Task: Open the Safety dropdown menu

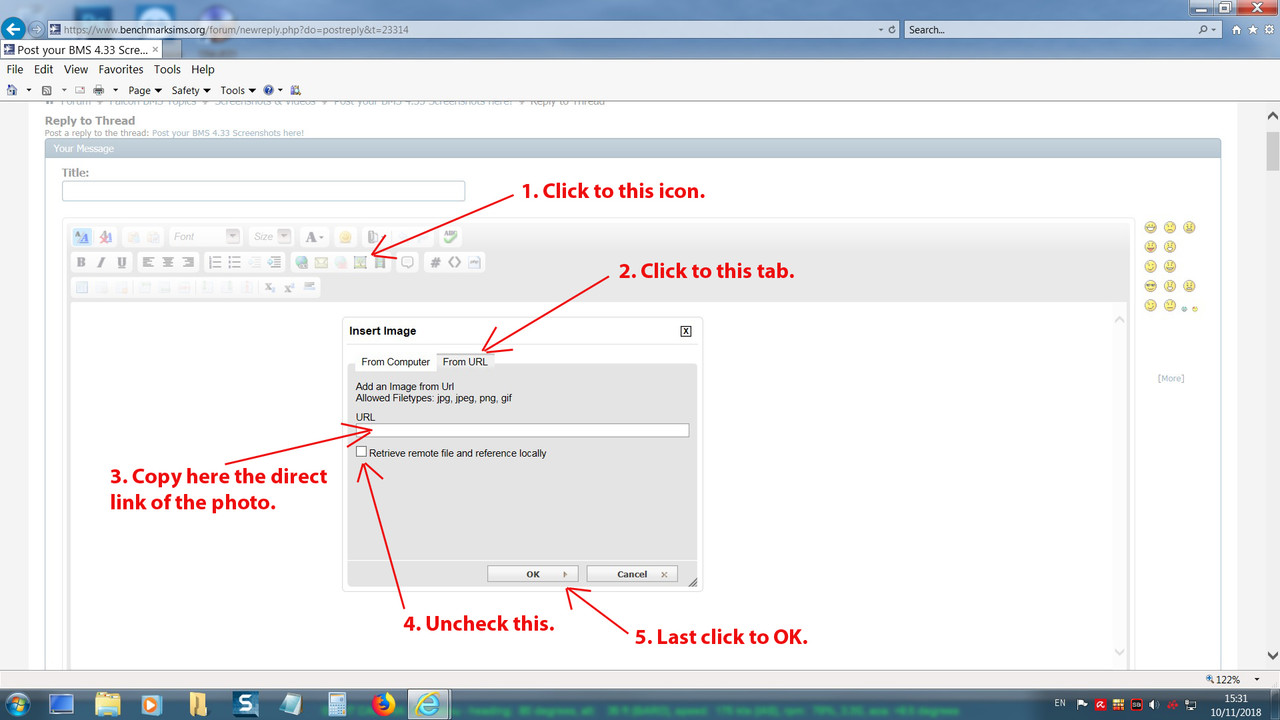Action: tap(191, 90)
